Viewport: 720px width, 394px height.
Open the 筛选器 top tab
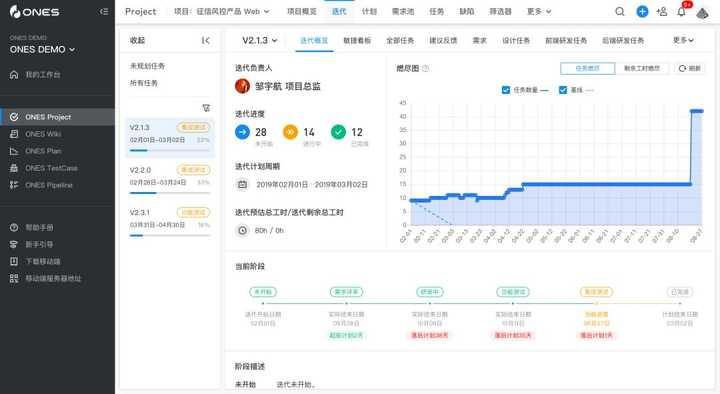pyautogui.click(x=501, y=11)
